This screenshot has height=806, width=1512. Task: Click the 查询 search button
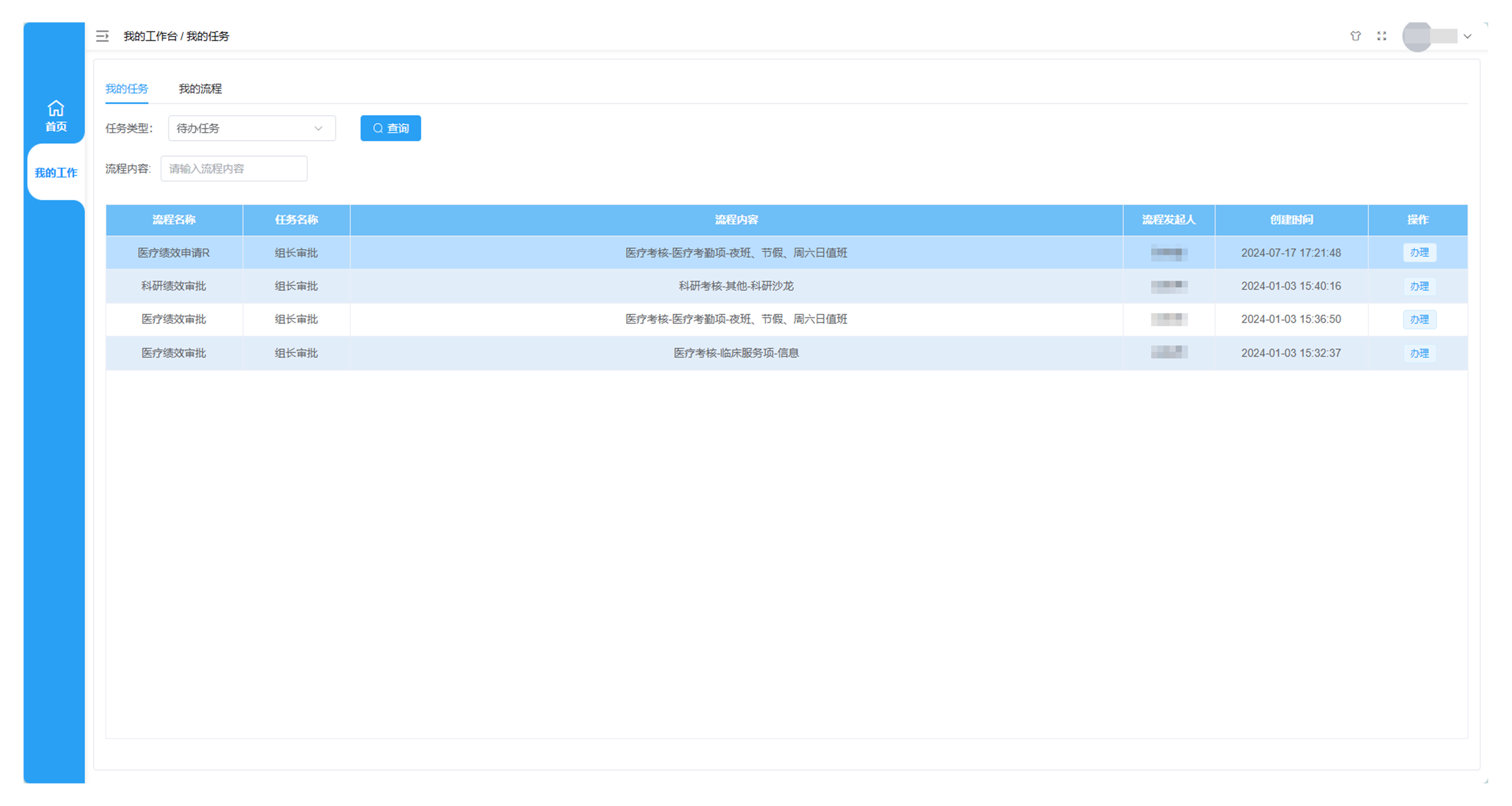tap(390, 128)
